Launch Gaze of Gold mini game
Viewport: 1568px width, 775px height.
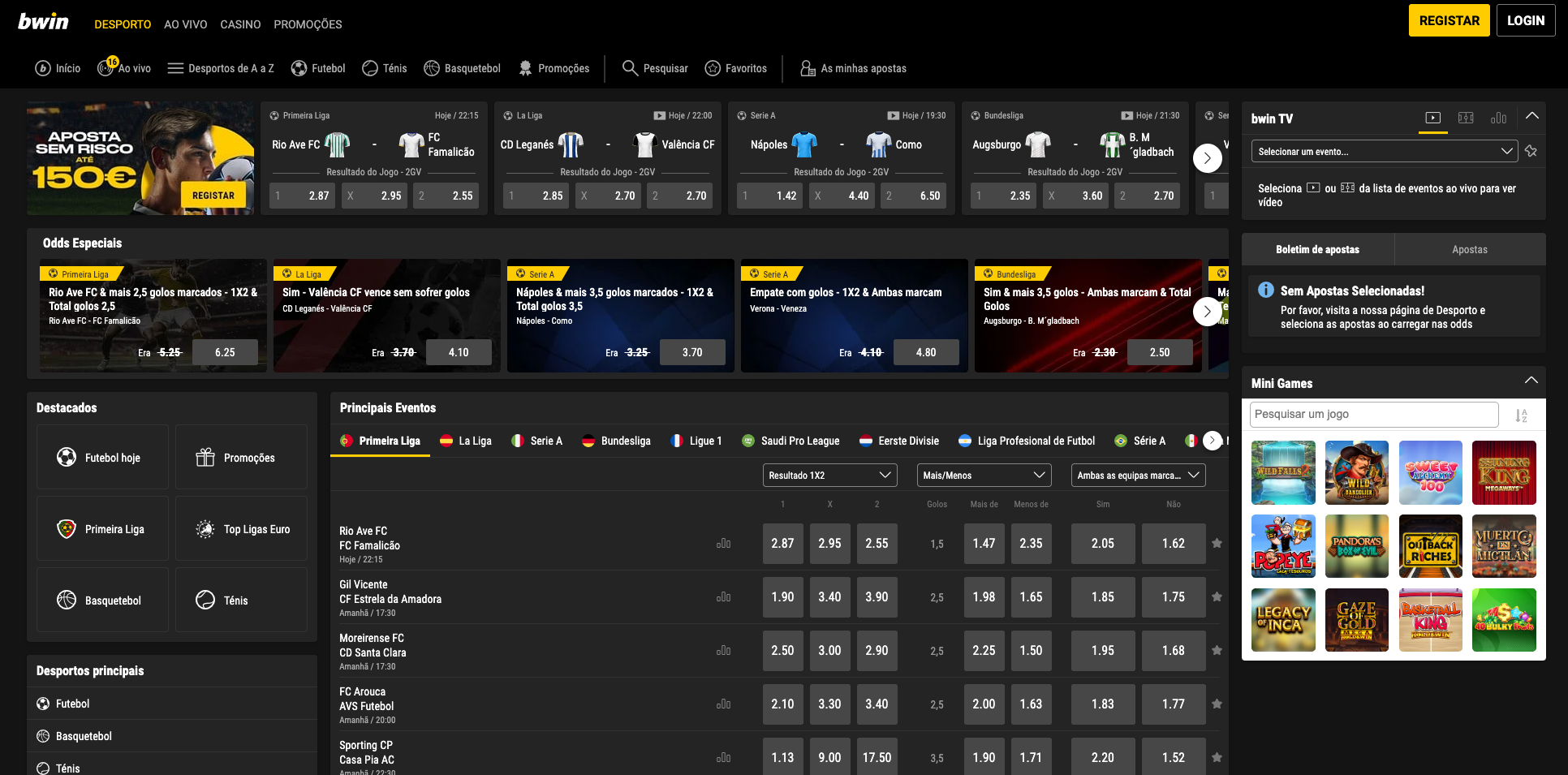tap(1357, 620)
